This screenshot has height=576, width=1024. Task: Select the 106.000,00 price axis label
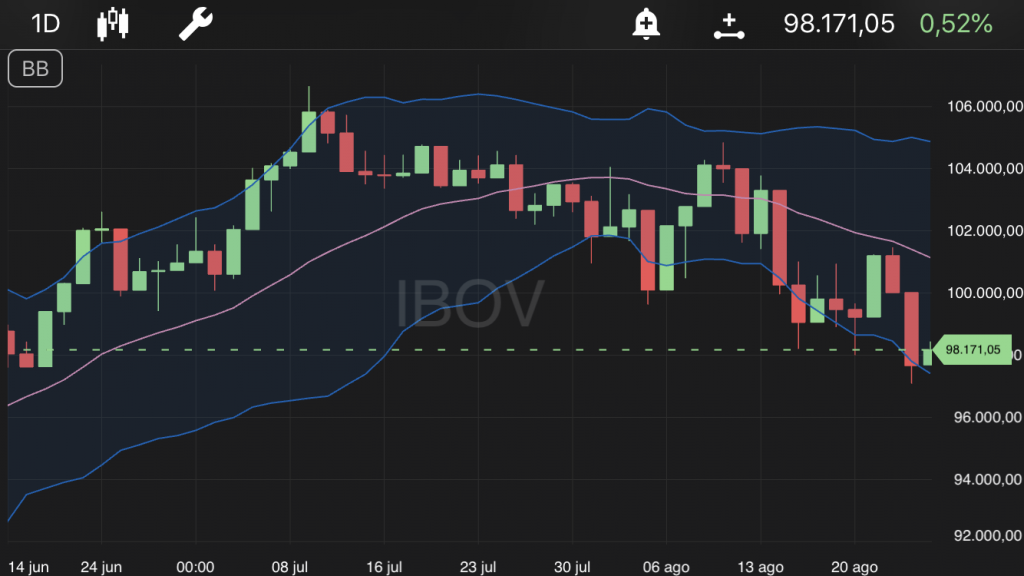tap(985, 106)
